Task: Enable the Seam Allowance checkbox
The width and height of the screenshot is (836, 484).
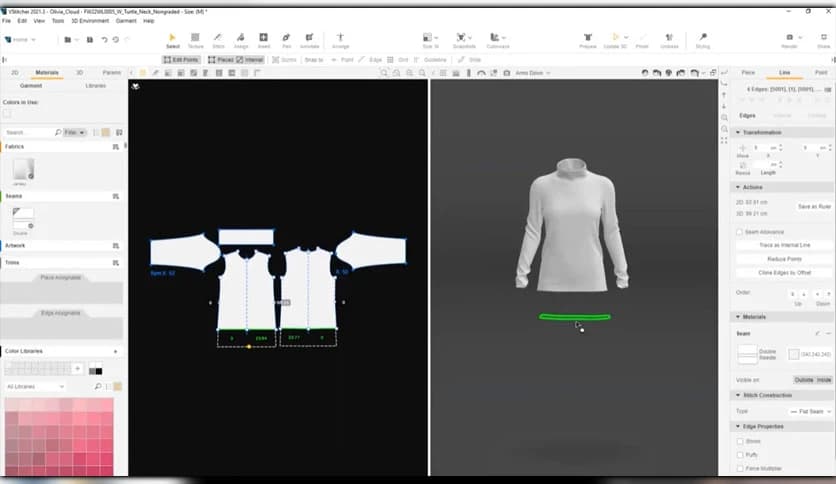Action: click(x=740, y=232)
